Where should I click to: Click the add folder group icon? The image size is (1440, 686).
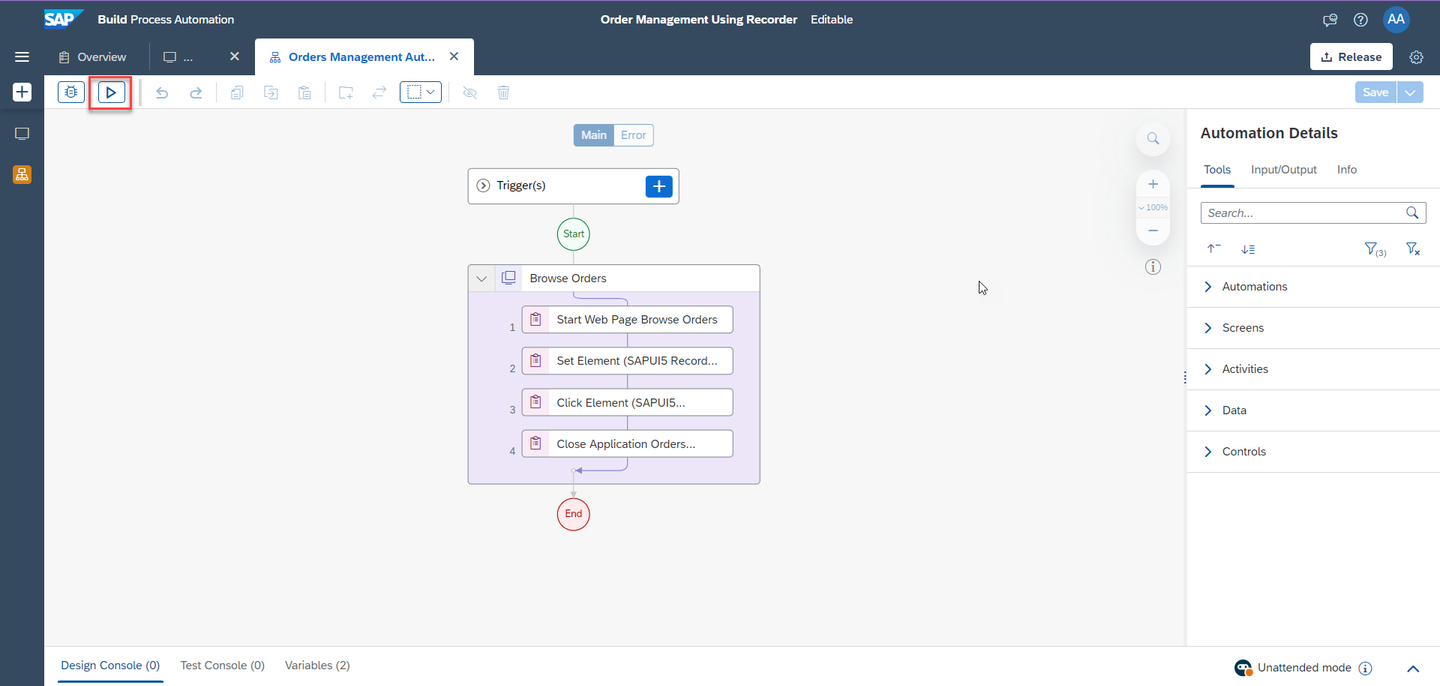point(346,93)
